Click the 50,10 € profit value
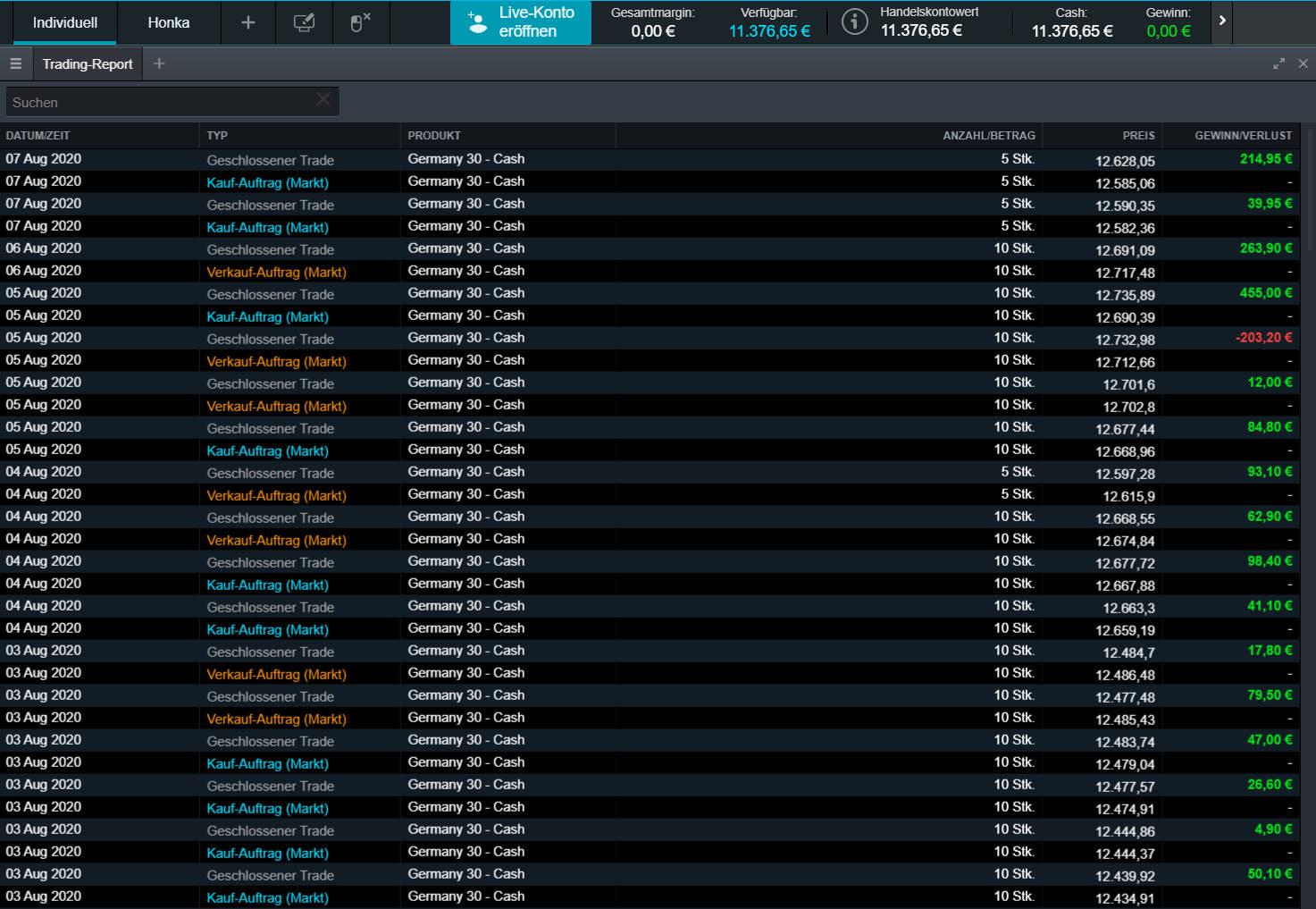Image resolution: width=1316 pixels, height=909 pixels. click(1270, 874)
